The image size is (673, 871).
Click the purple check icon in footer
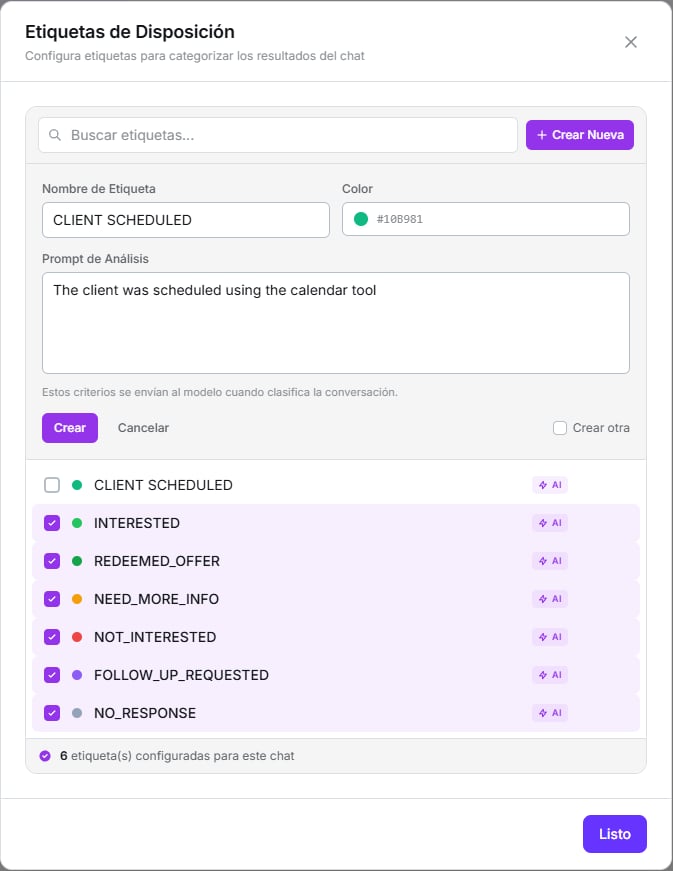coord(45,755)
